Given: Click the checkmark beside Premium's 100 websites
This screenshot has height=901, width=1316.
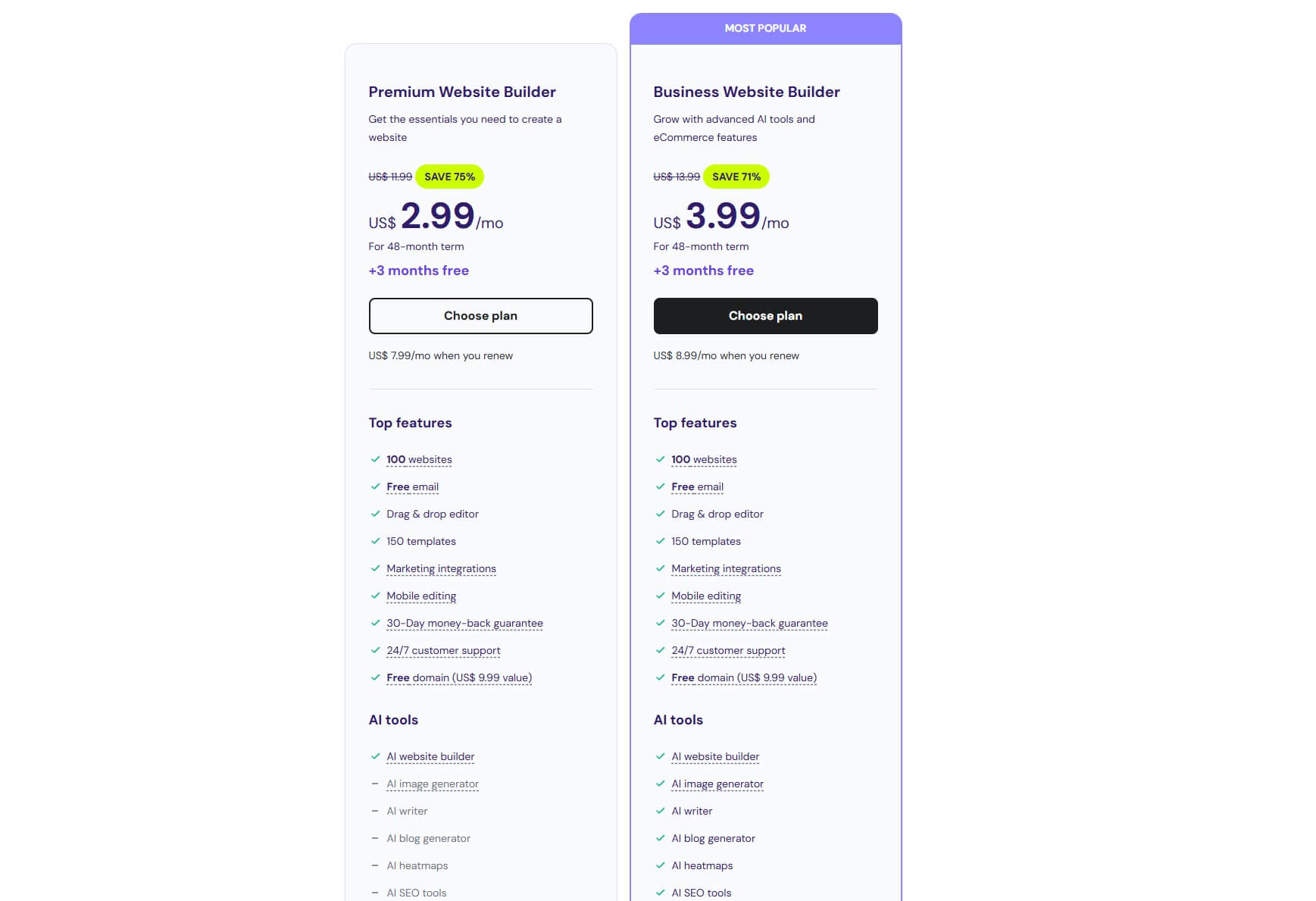Looking at the screenshot, I should [x=376, y=459].
